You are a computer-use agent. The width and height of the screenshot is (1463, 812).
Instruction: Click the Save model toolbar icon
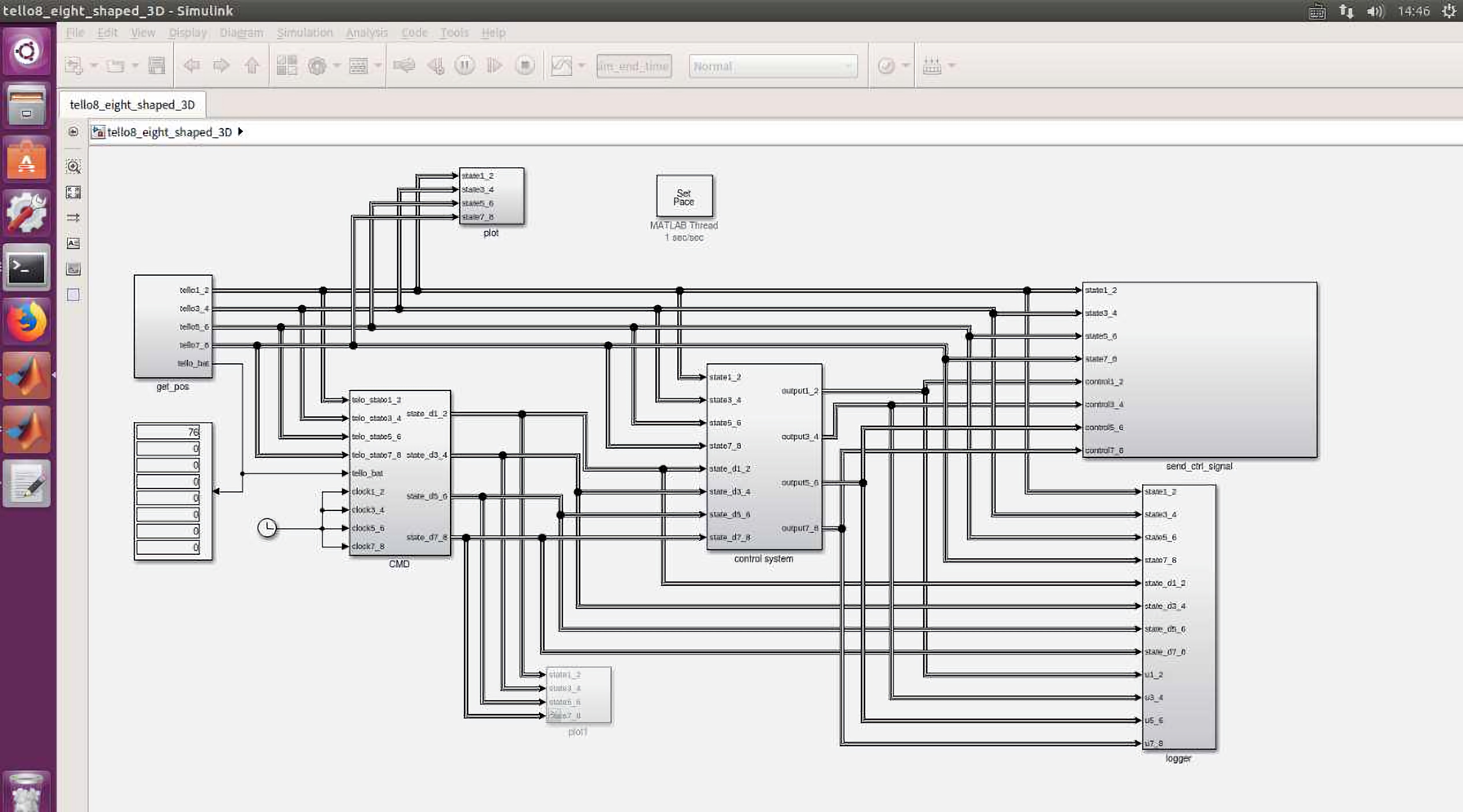coord(156,66)
